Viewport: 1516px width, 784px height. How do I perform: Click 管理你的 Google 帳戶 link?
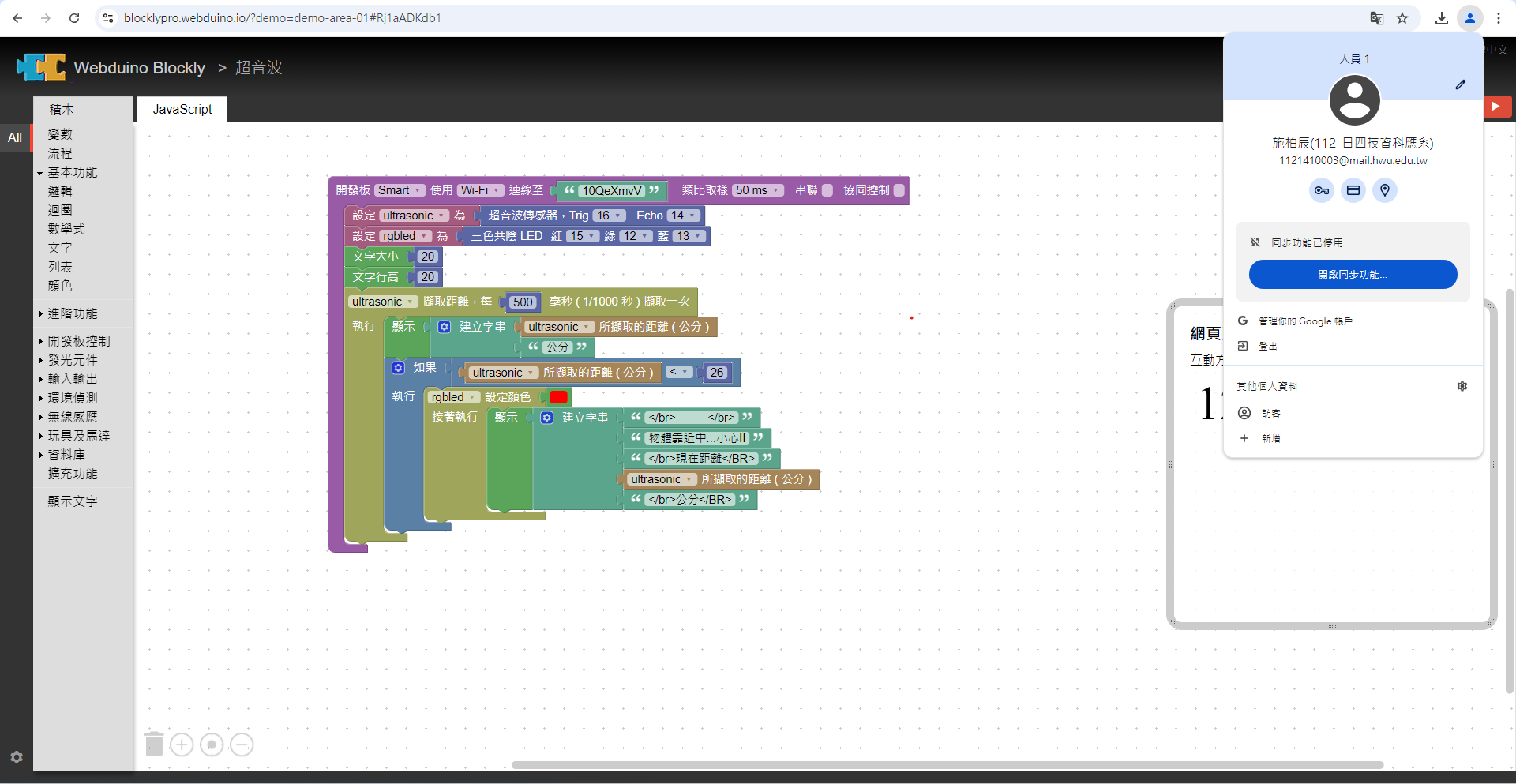click(x=1304, y=321)
